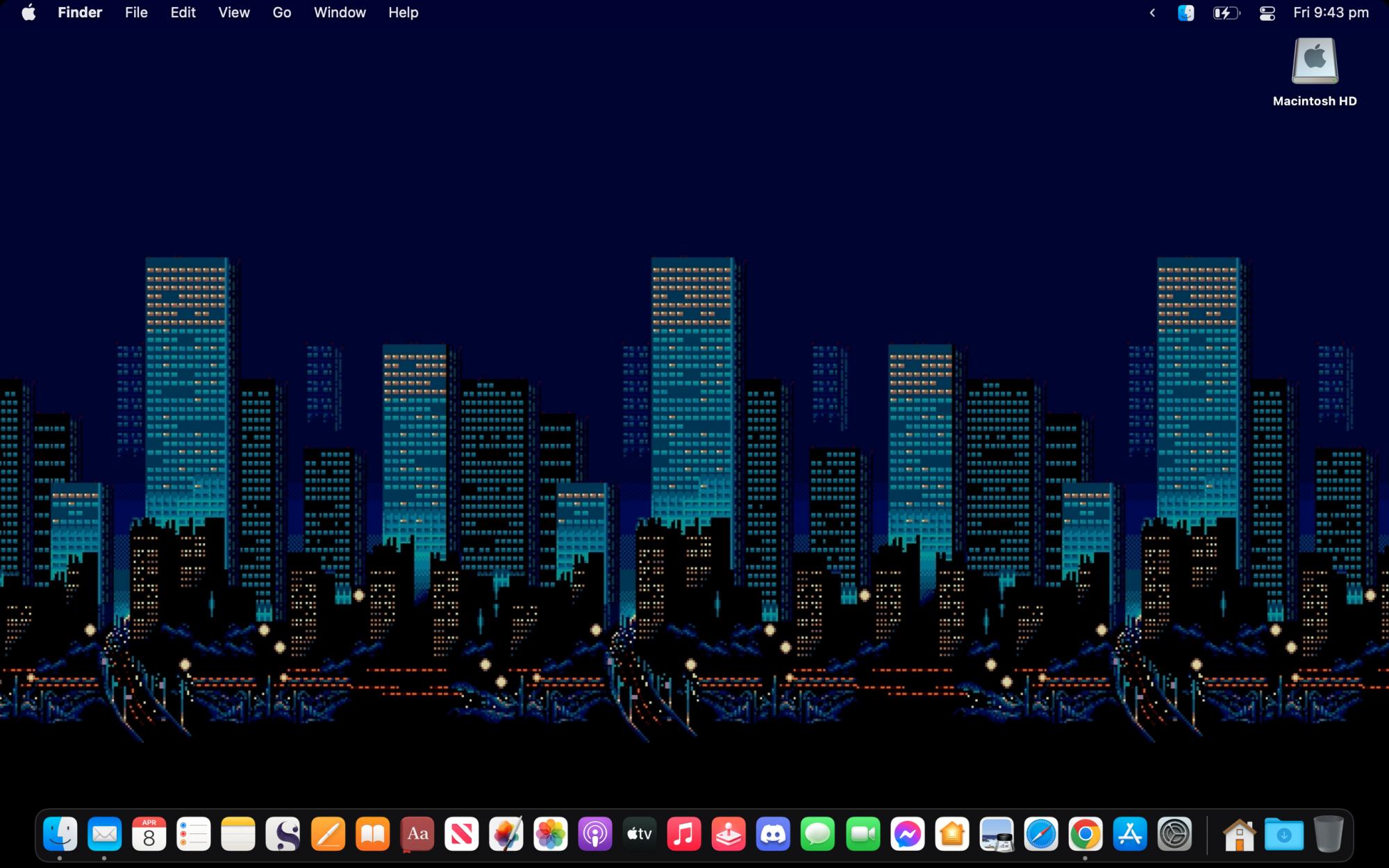The height and width of the screenshot is (868, 1389).
Task: Launch Discord
Action: (773, 834)
